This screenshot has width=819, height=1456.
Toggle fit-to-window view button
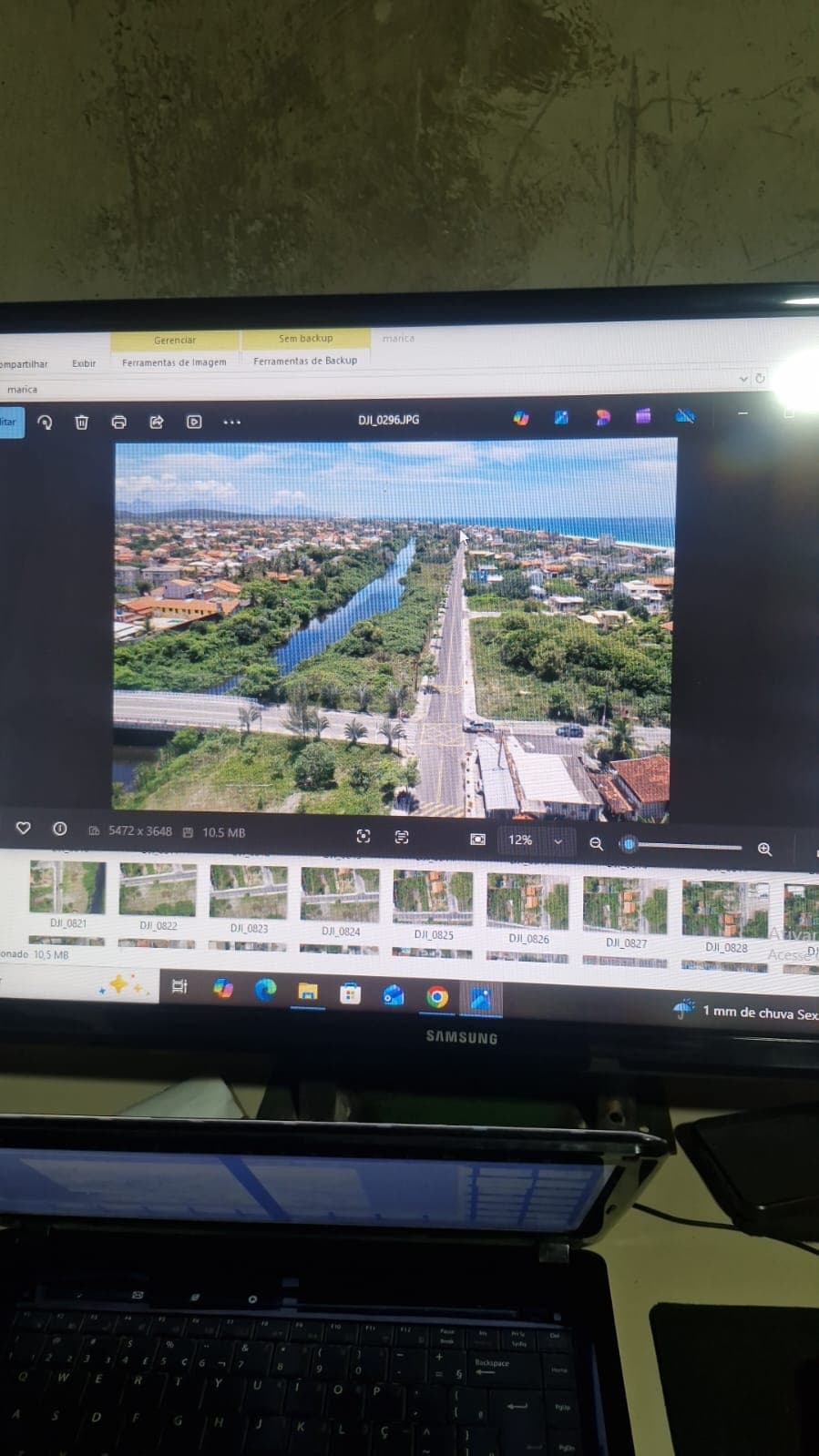(477, 839)
